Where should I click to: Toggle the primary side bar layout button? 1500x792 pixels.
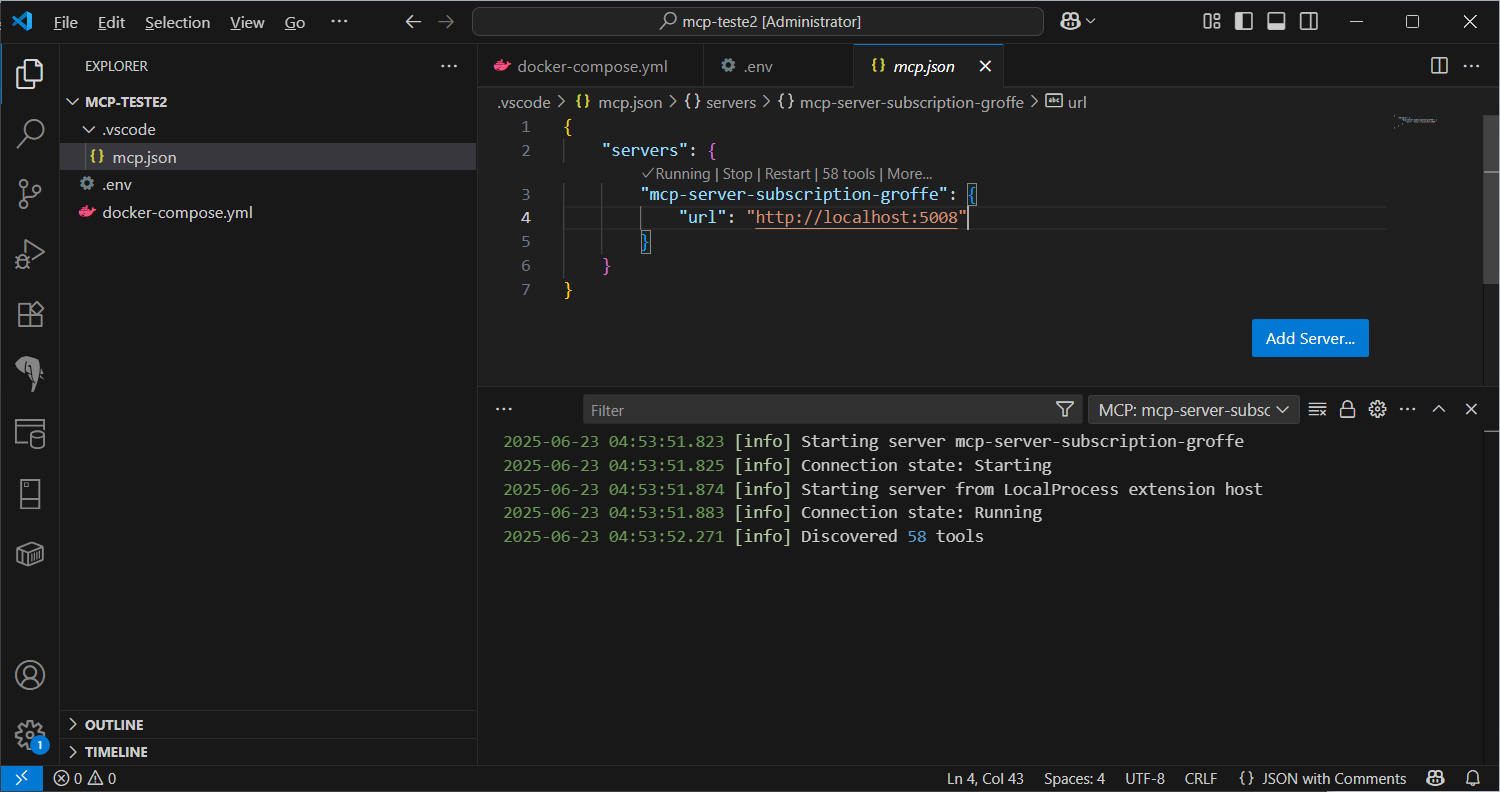click(1244, 21)
